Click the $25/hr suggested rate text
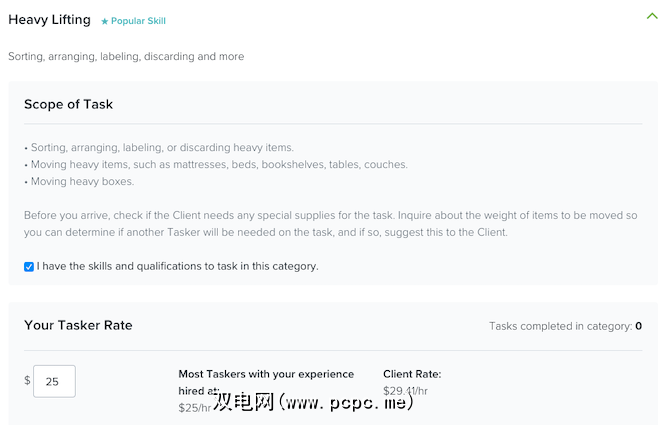The image size is (670, 425). click(x=194, y=407)
